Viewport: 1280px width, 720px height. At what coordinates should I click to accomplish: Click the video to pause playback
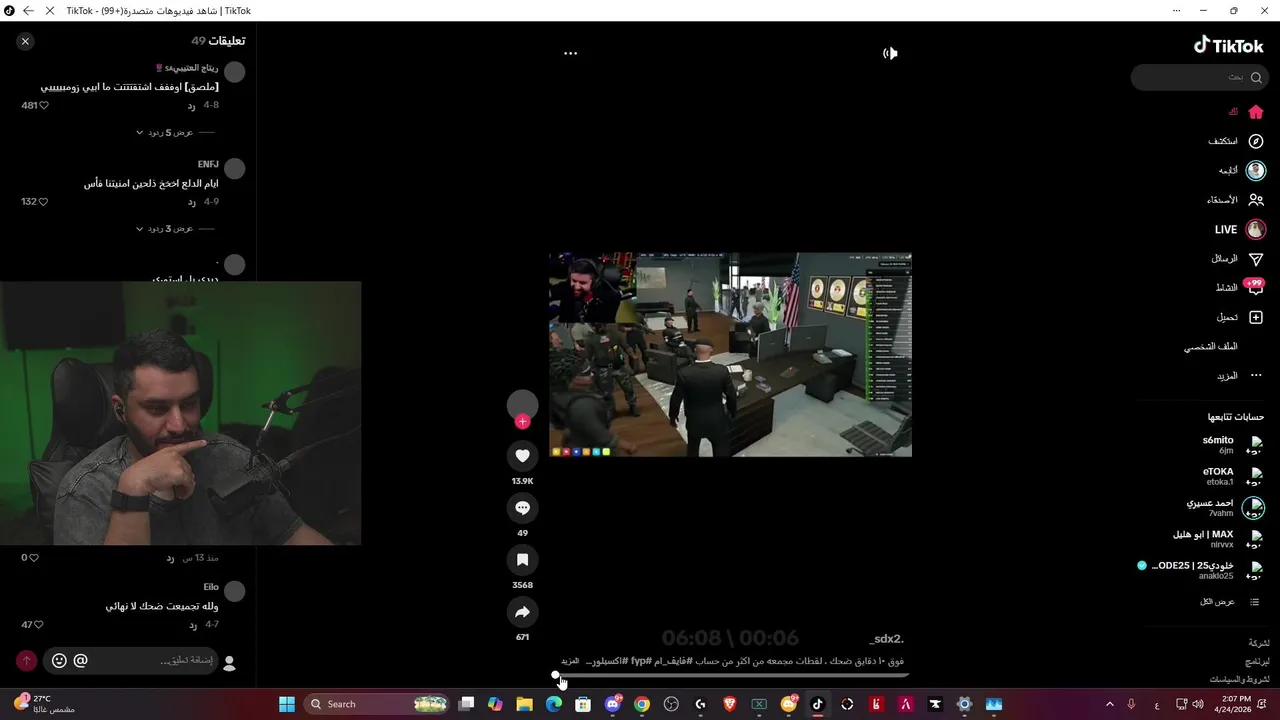click(x=730, y=354)
